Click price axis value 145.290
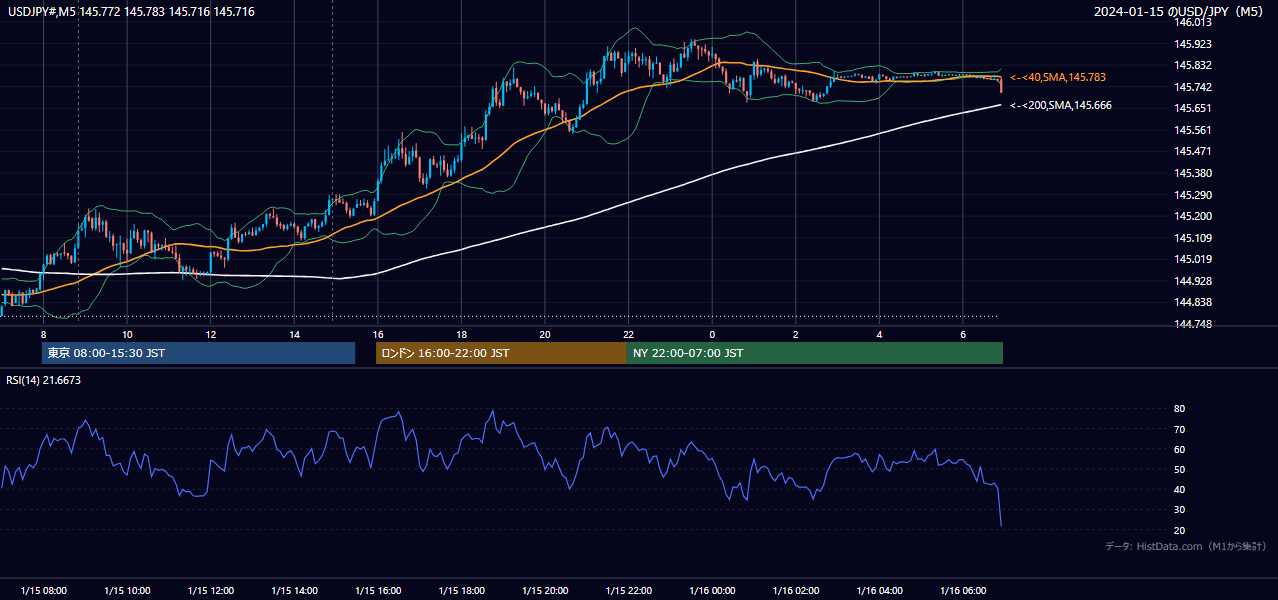Screen dimensions: 1278x600 coord(1193,195)
